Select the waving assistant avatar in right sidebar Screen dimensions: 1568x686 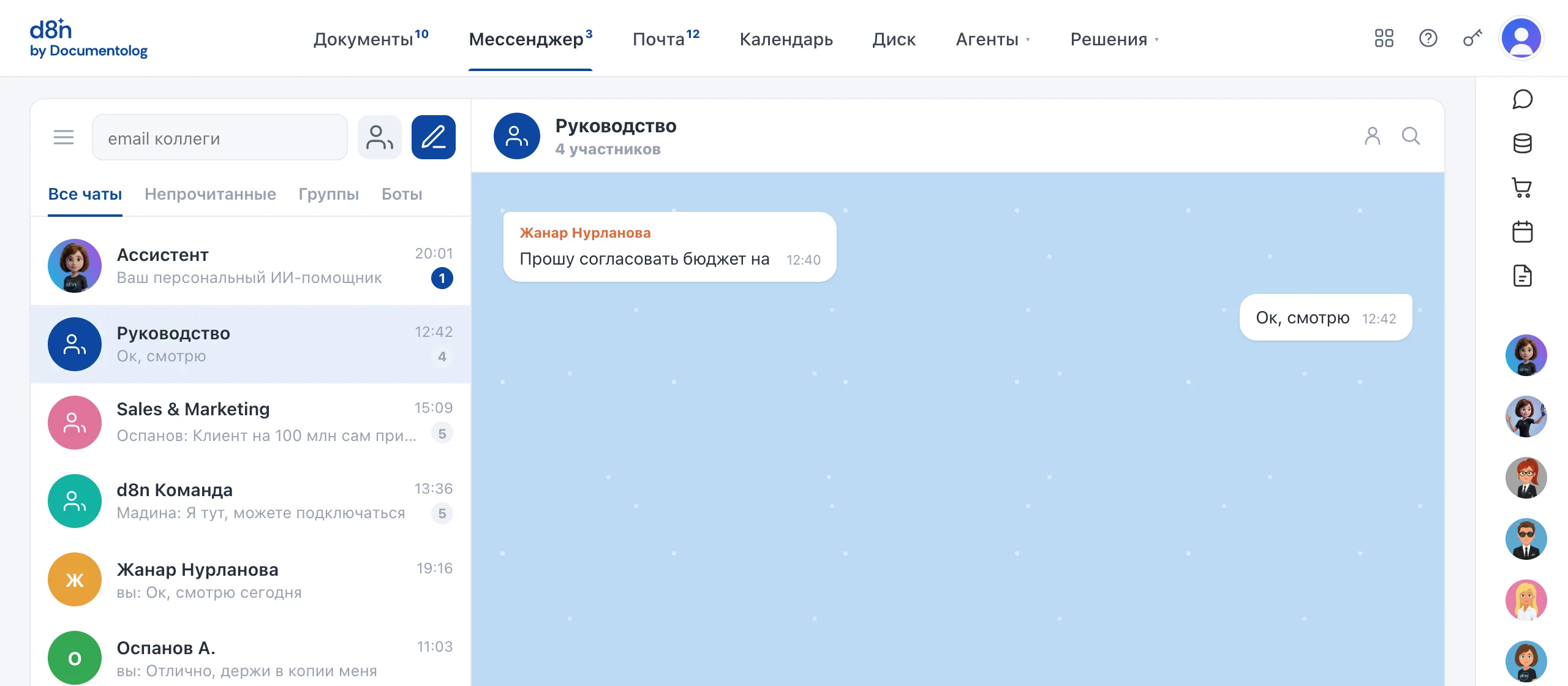coord(1526,417)
